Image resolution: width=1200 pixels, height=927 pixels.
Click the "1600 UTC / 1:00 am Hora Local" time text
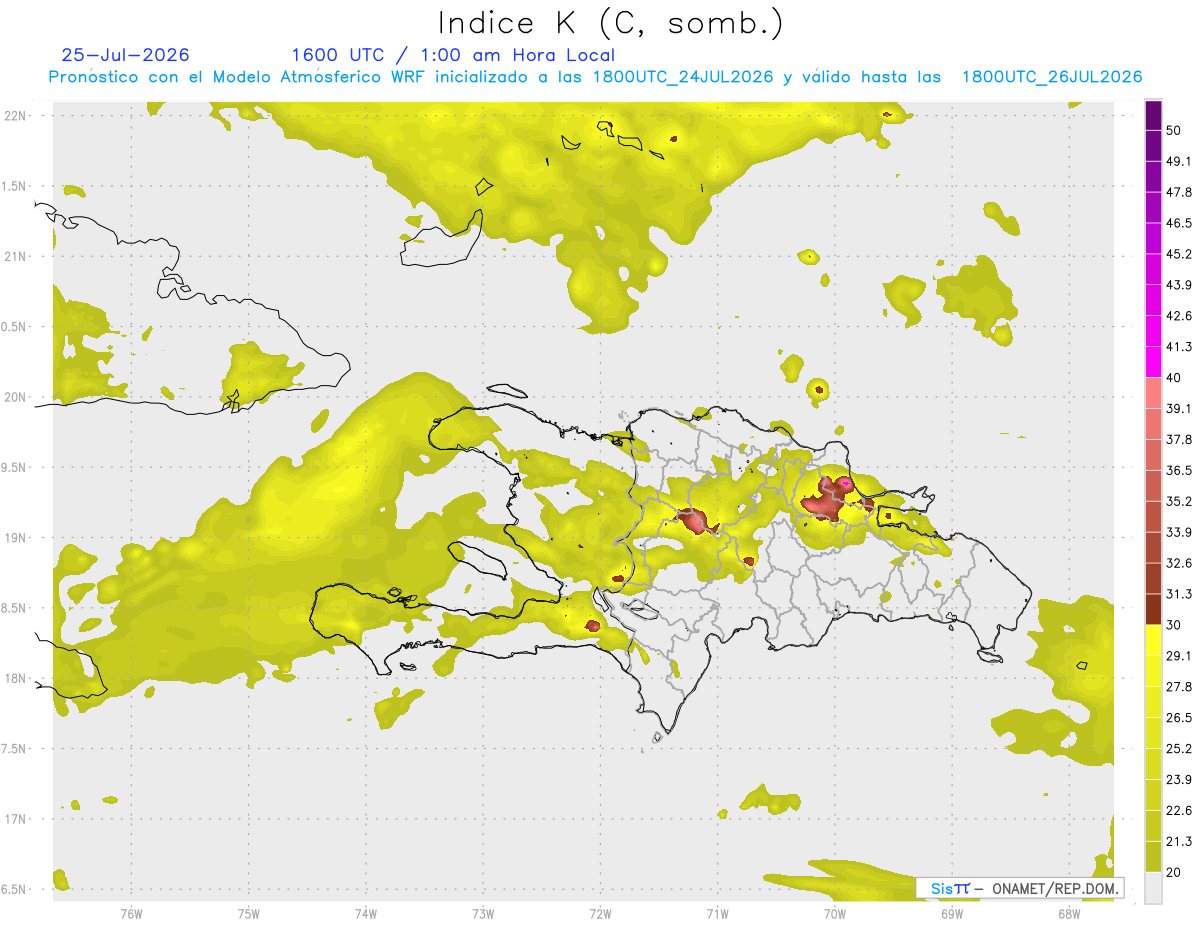453,55
